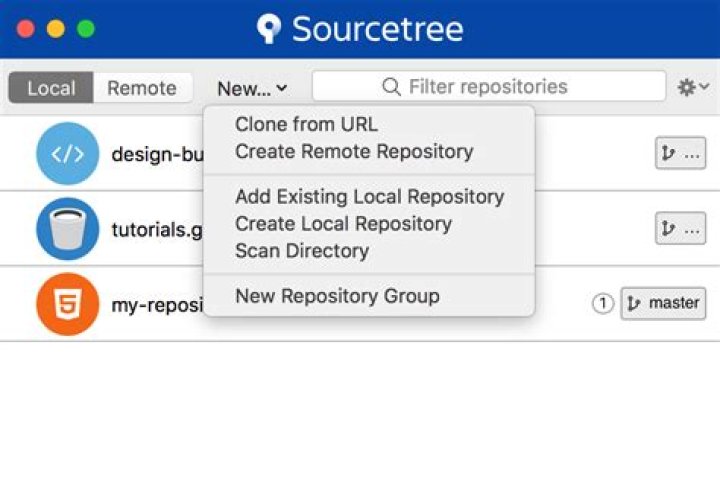Click the master branch button
The image size is (720, 482).
(664, 303)
